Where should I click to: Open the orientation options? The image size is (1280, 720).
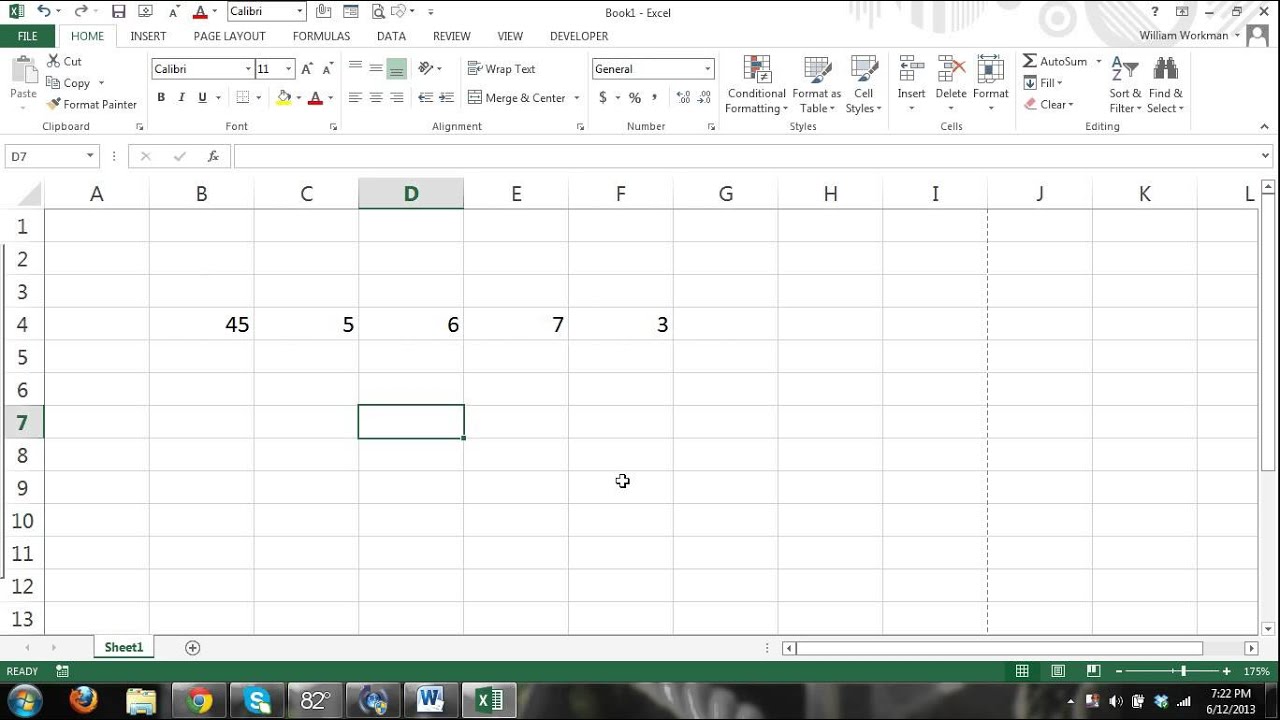click(x=430, y=68)
